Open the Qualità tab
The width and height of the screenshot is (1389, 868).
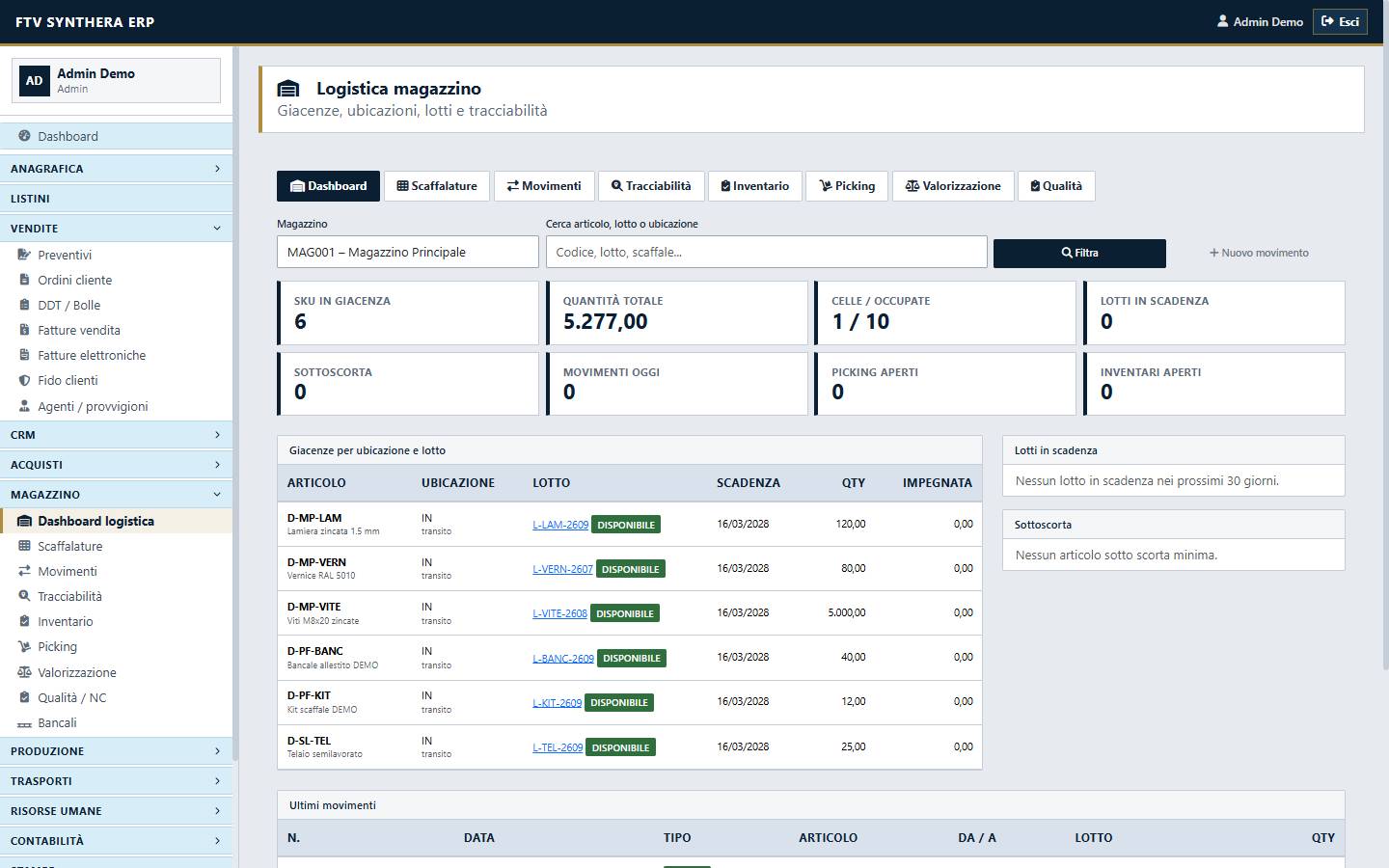(x=1056, y=186)
